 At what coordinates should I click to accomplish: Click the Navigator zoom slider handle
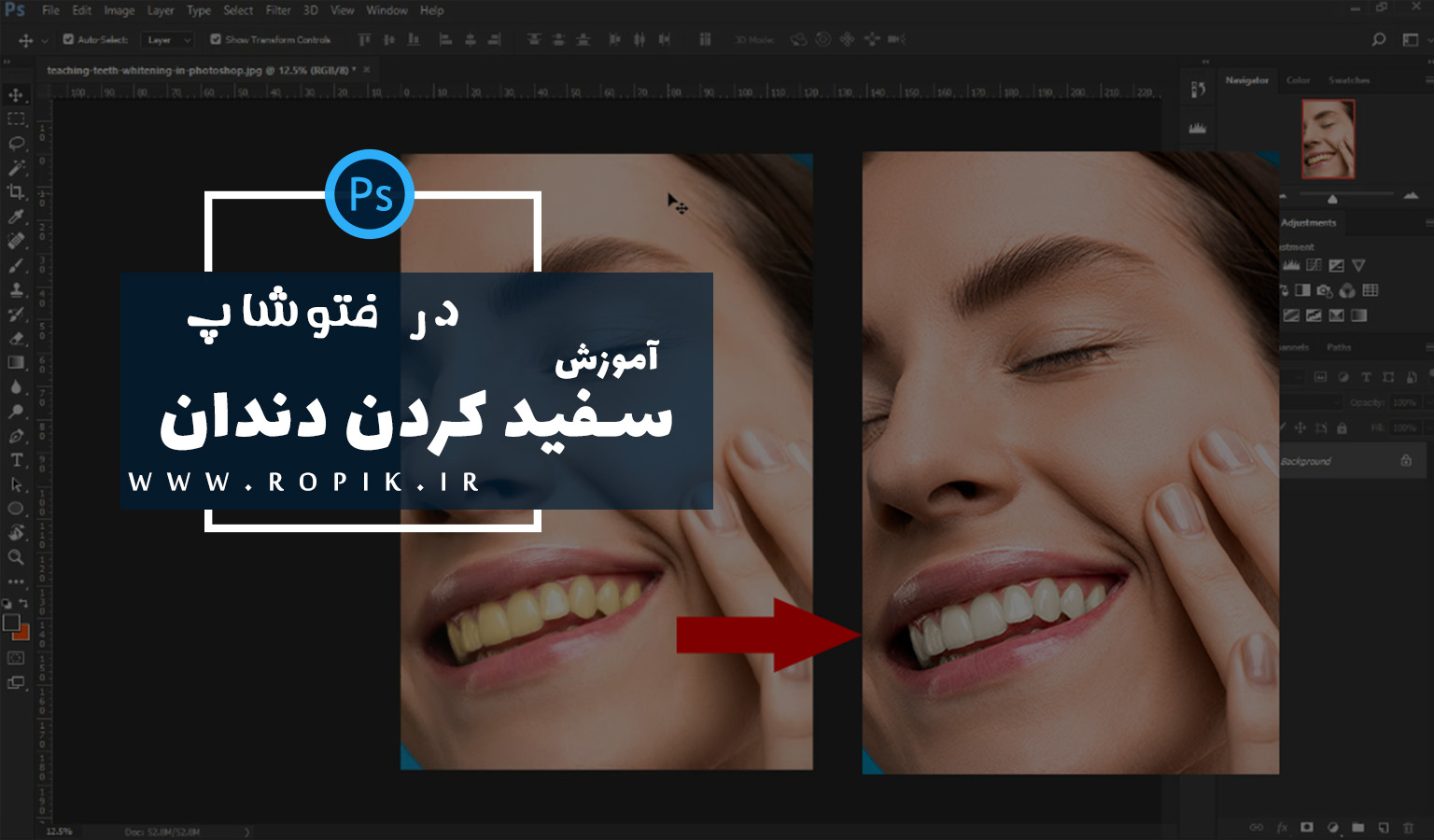click(1332, 199)
